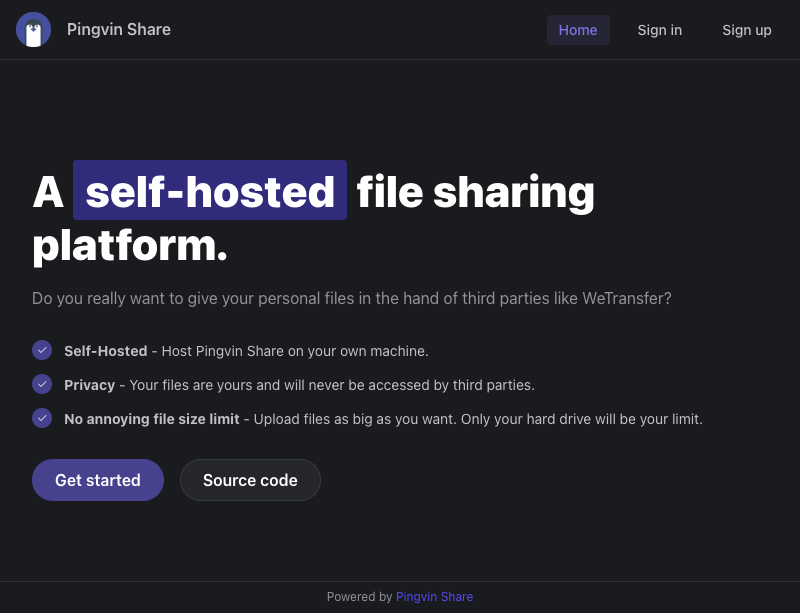Click the checkmark icon beside Self-Hosted
Viewport: 800px width, 613px height.
(42, 351)
